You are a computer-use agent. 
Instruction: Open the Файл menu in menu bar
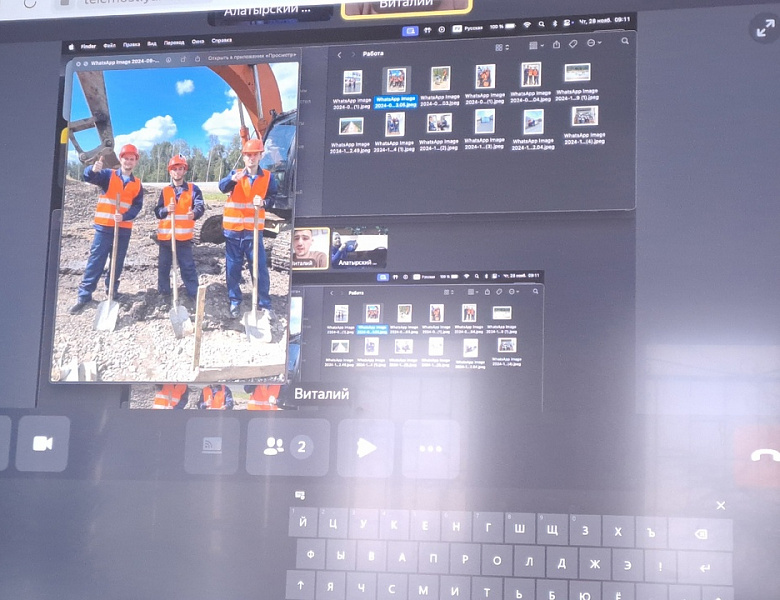tap(109, 46)
